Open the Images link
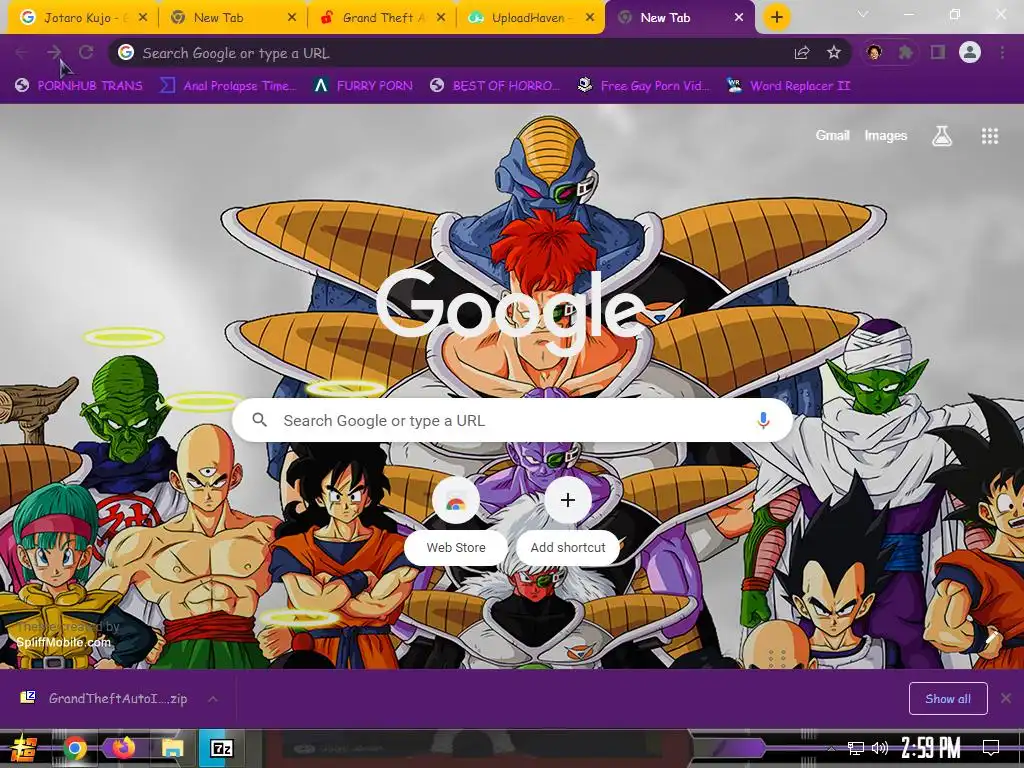Screen dimensions: 1024x768 pyautogui.click(x=886, y=135)
